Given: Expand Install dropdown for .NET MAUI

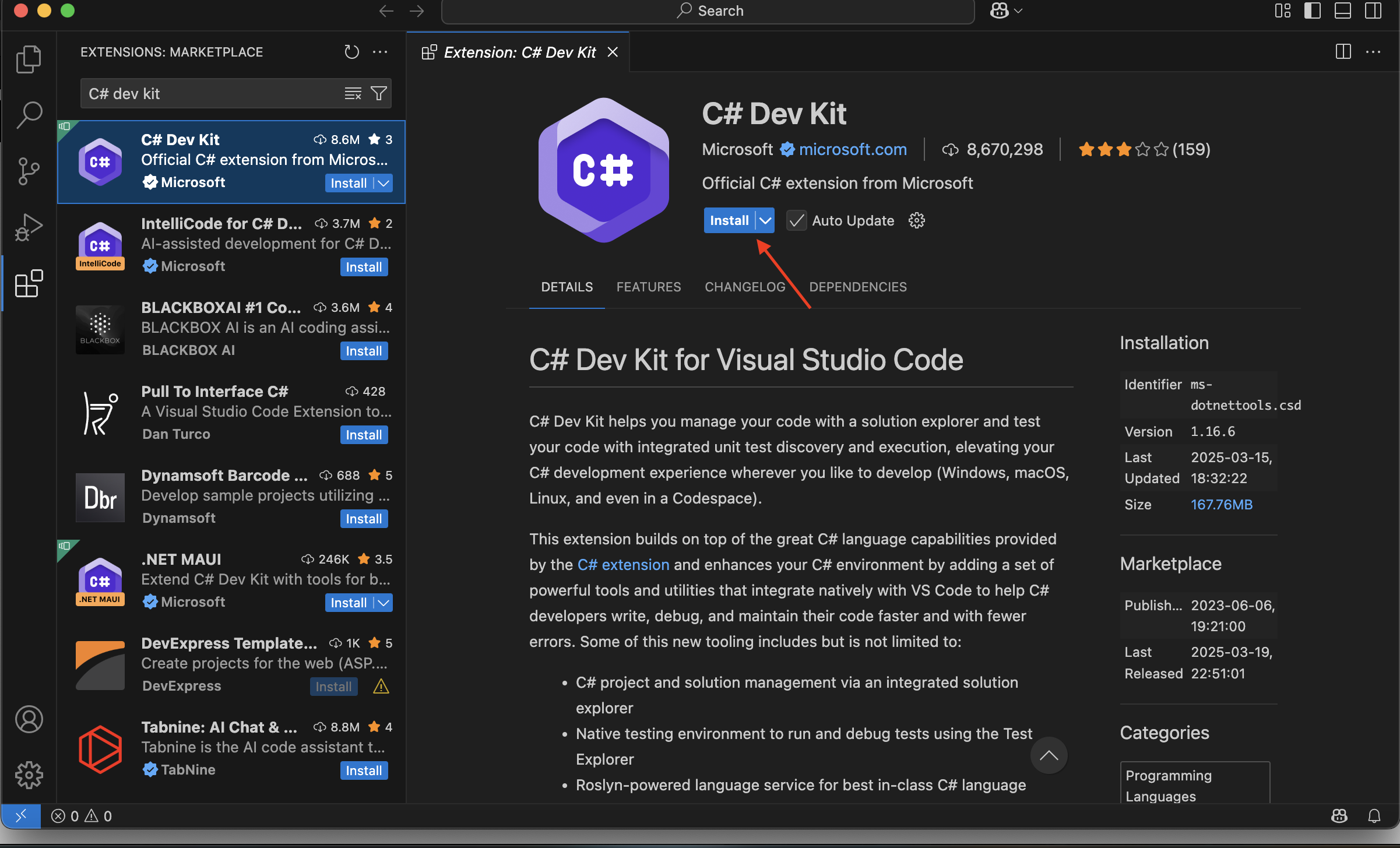Looking at the screenshot, I should 384,603.
